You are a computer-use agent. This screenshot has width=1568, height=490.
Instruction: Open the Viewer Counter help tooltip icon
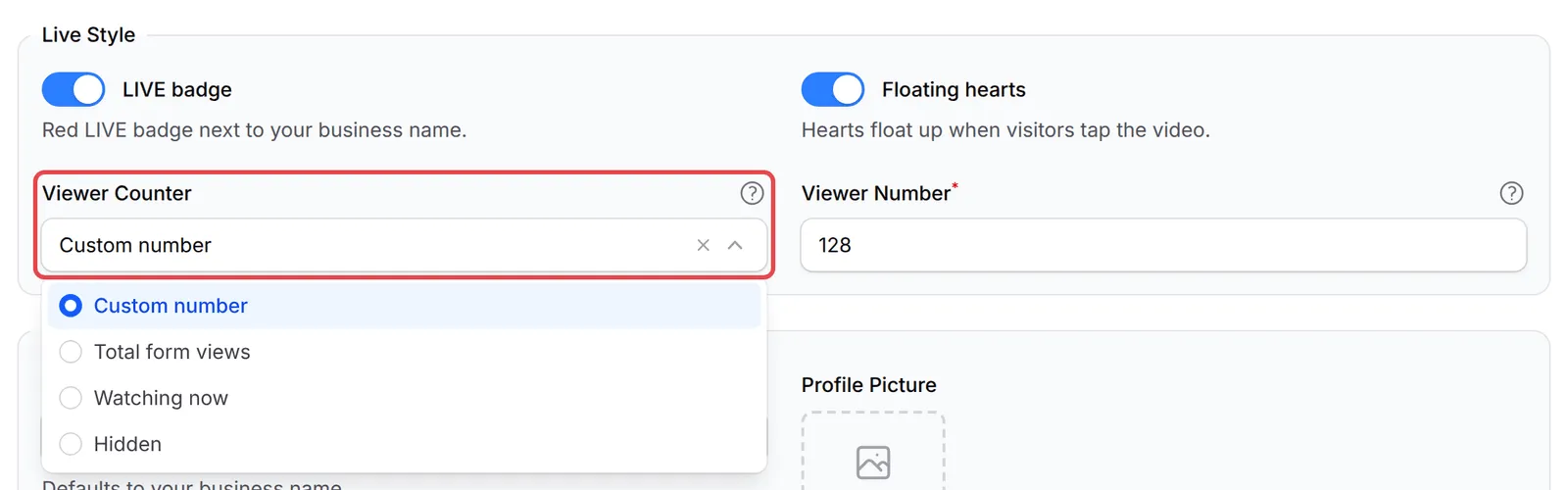752,193
